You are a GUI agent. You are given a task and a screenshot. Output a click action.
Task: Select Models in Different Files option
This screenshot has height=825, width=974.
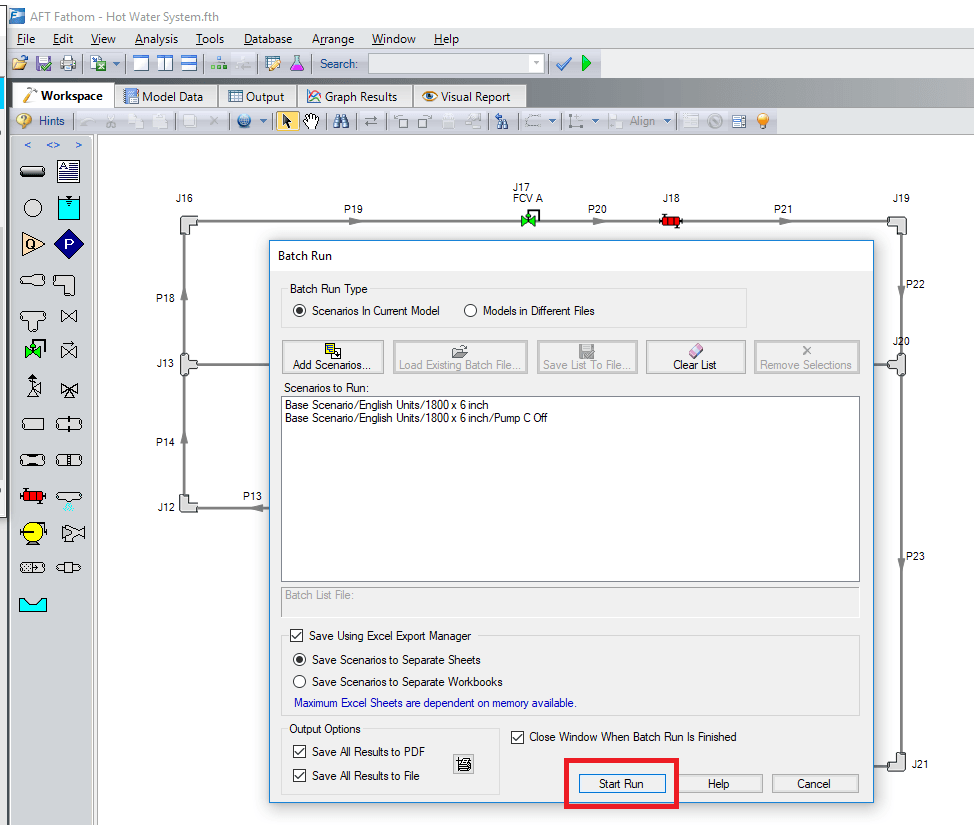(529, 311)
